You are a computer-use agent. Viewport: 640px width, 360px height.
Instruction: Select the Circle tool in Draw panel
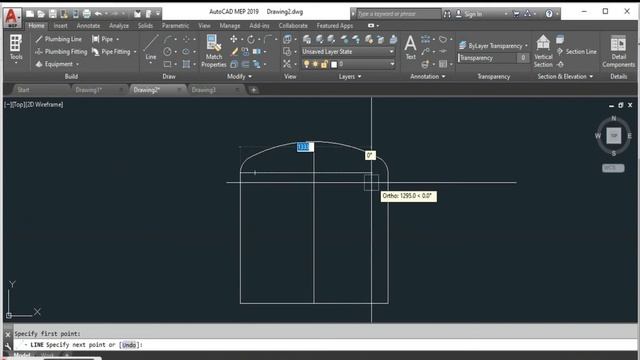167,52
